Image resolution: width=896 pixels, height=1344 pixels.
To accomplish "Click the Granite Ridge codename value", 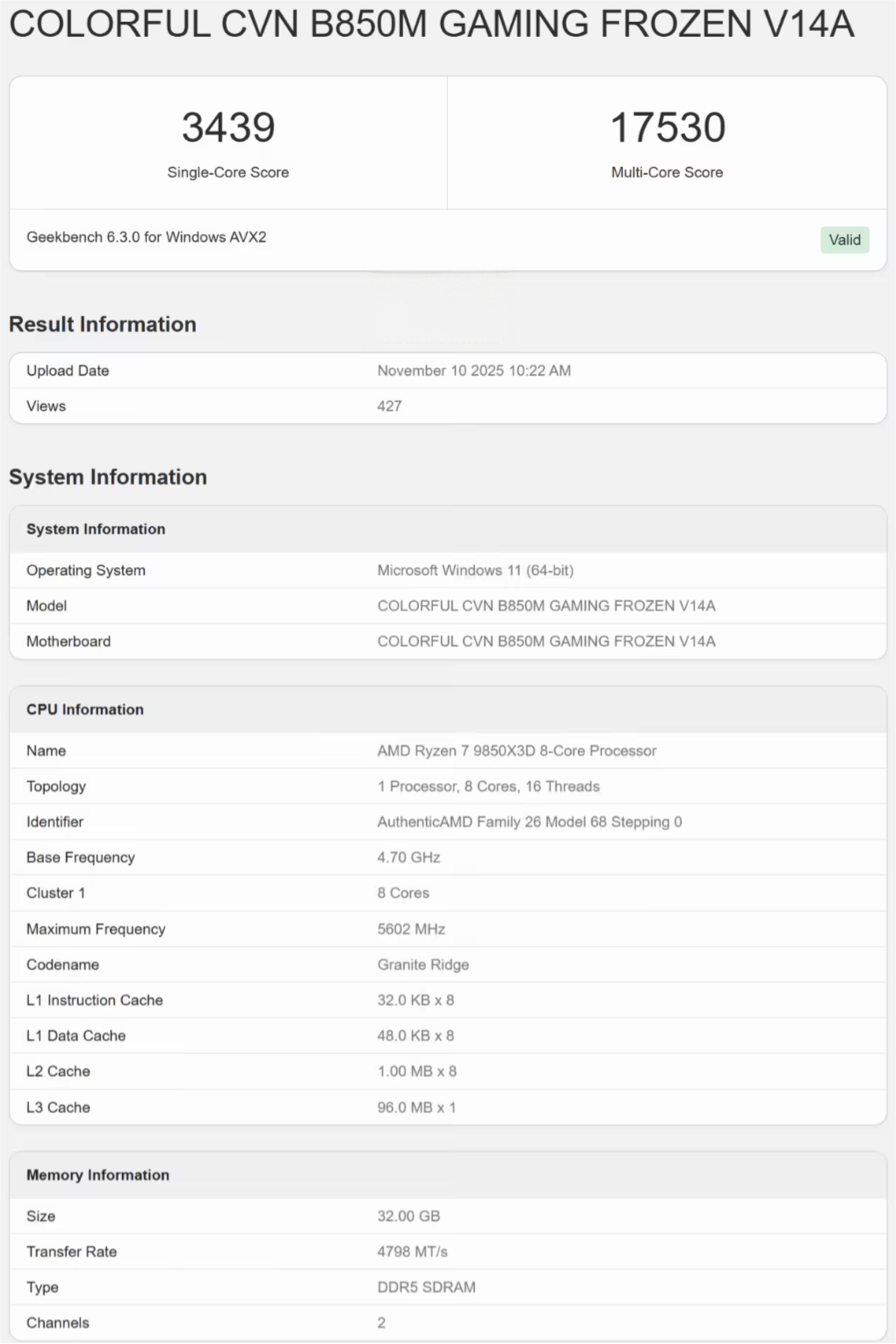I will 423,965.
